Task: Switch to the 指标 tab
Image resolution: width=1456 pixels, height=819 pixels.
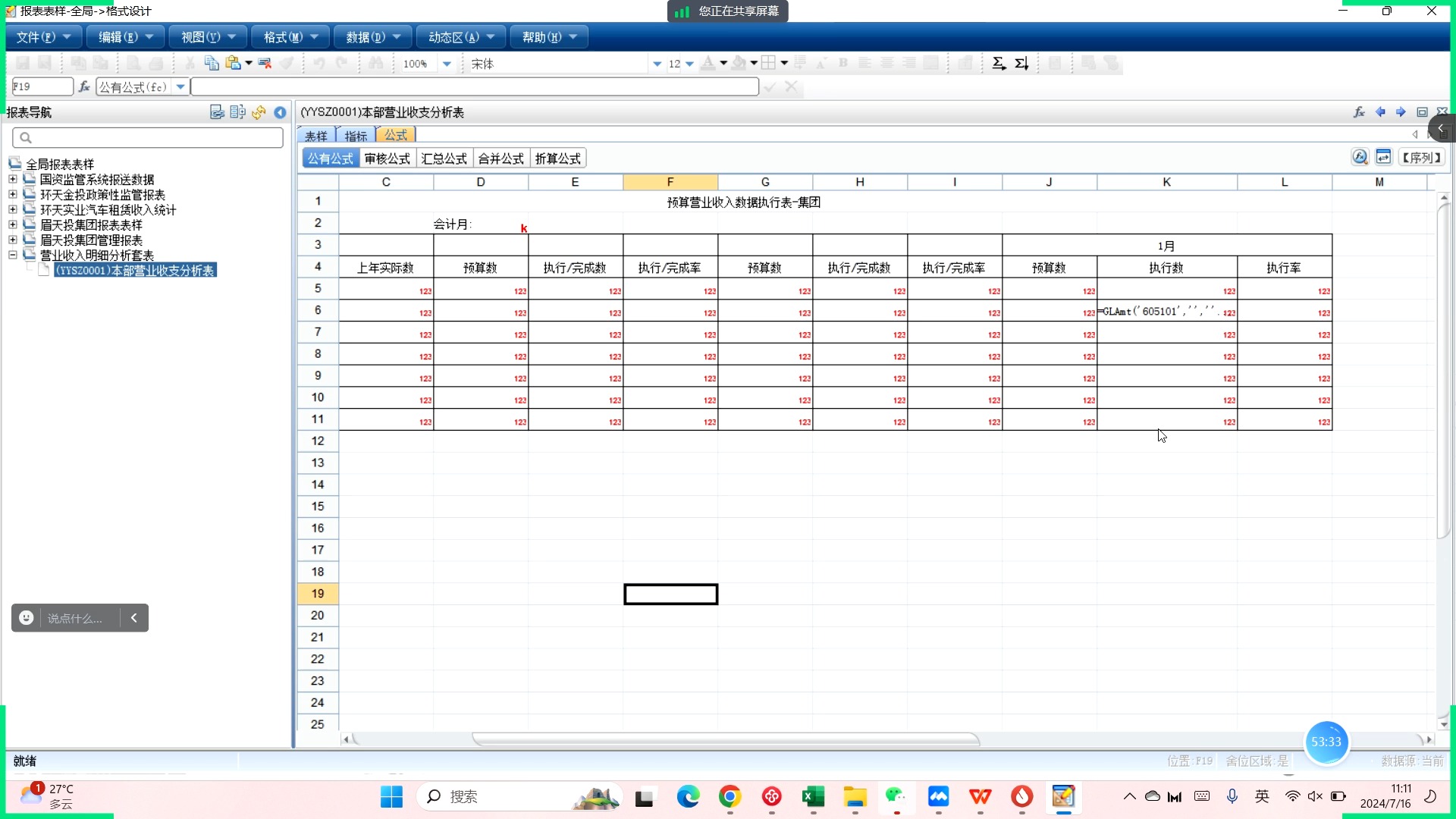Action: click(x=355, y=136)
